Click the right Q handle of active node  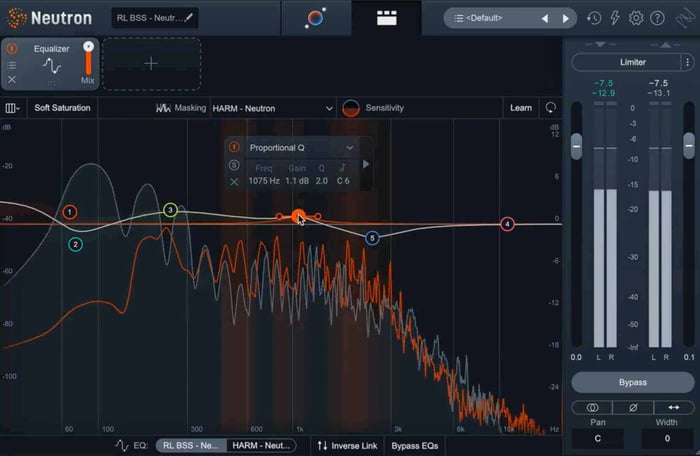[x=317, y=217]
